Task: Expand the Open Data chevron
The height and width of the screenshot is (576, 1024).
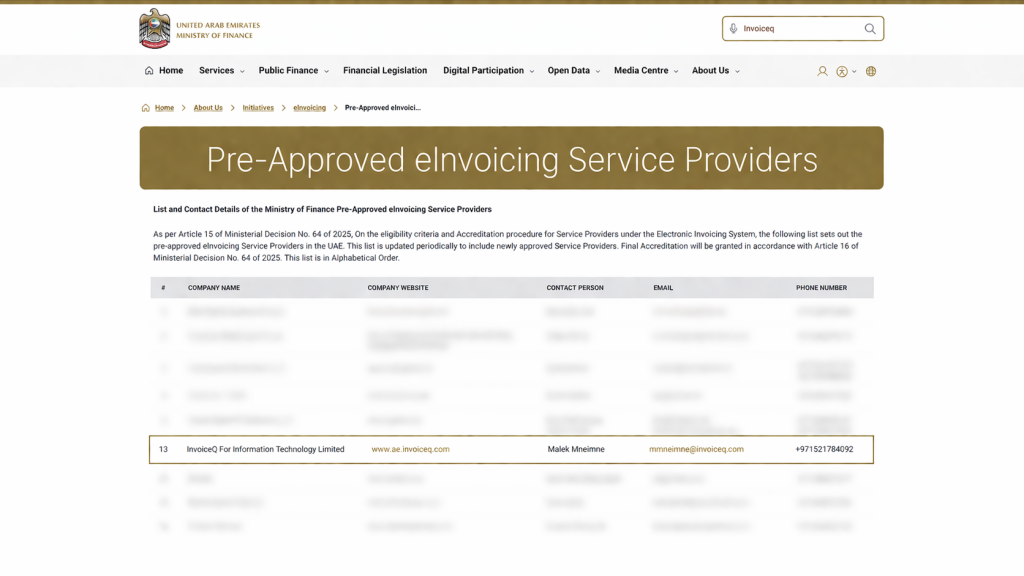Action: click(x=598, y=71)
